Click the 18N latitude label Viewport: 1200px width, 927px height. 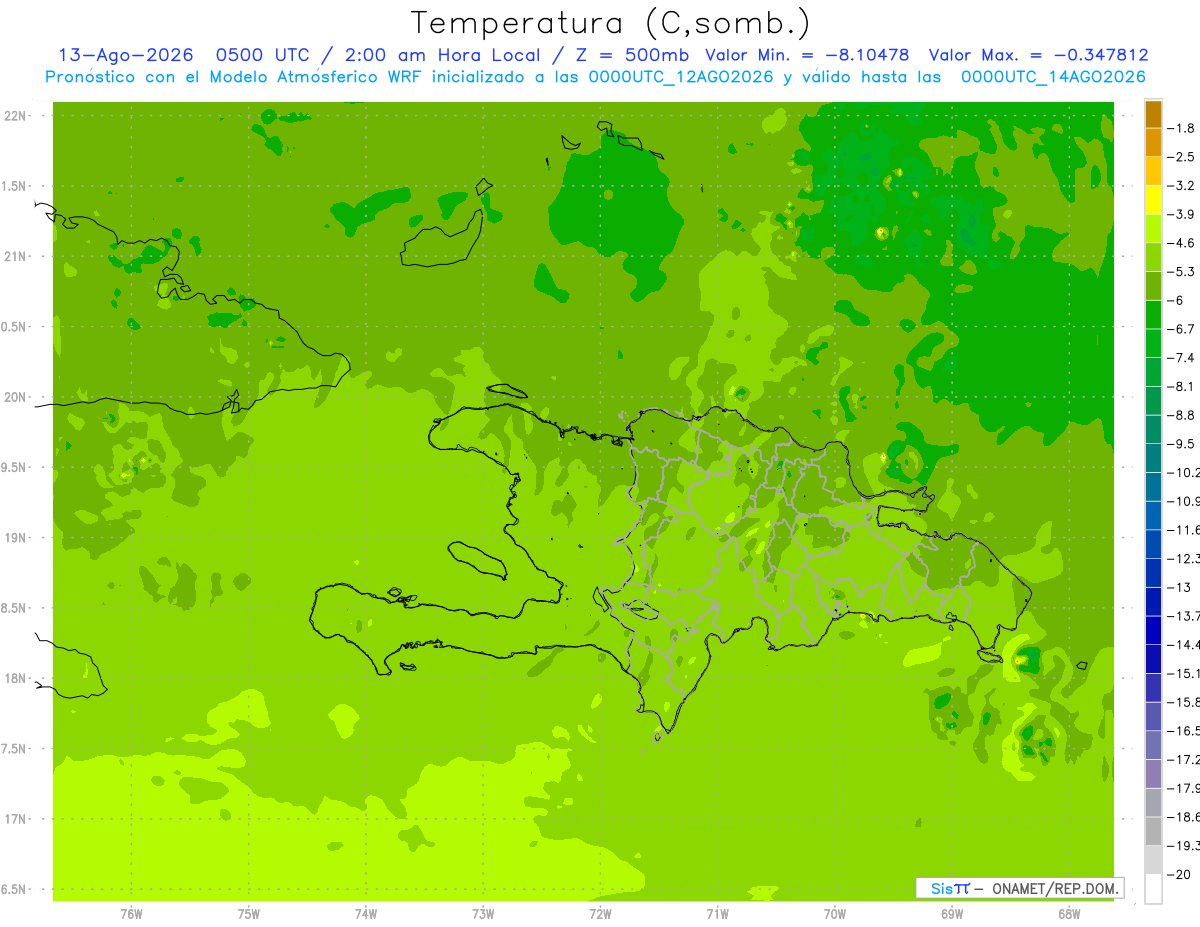[16, 679]
